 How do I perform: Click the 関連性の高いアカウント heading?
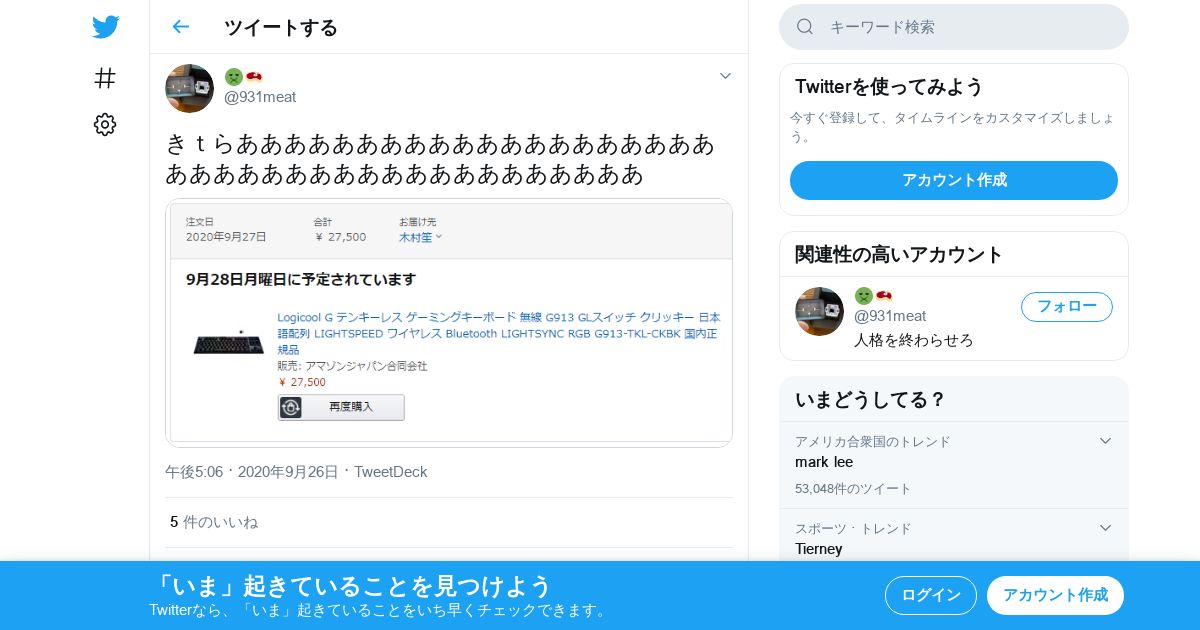[x=898, y=254]
